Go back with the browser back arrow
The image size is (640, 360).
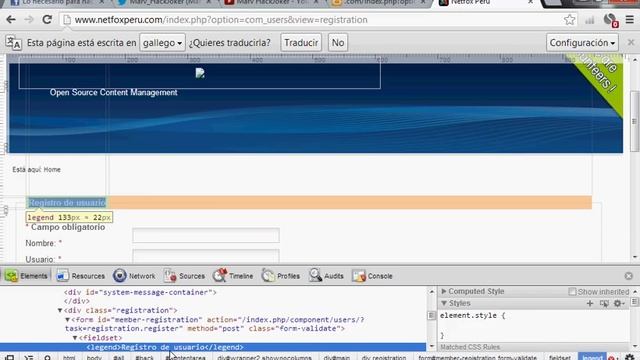[11, 20]
